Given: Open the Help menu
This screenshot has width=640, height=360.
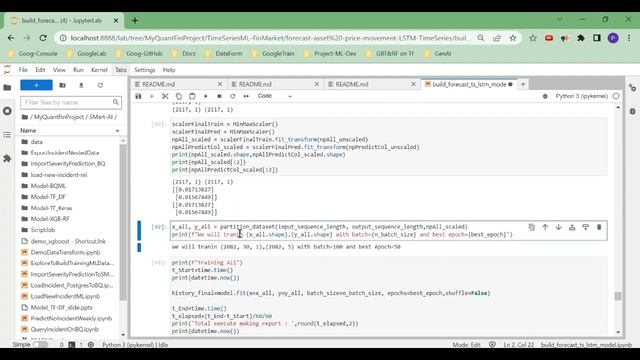Looking at the screenshot, I should [x=169, y=70].
